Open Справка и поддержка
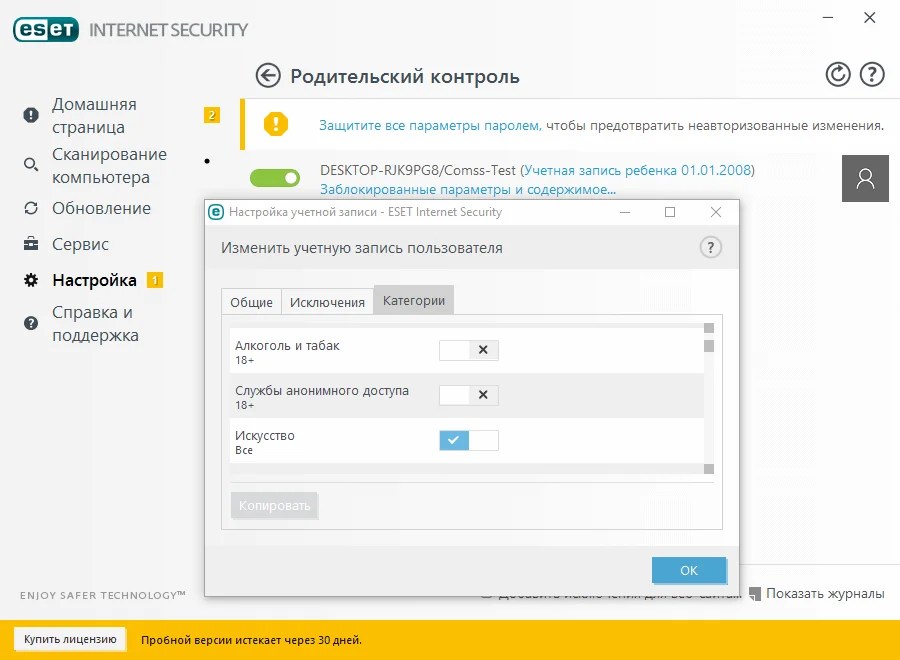 (x=95, y=324)
